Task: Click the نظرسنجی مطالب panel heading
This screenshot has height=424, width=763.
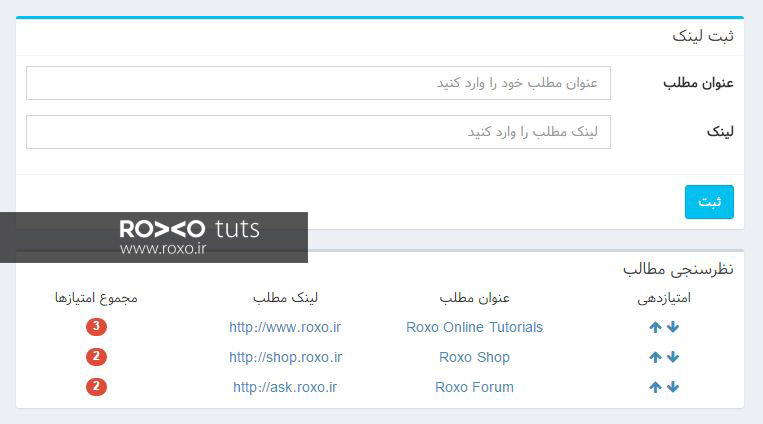Action: coord(678,269)
